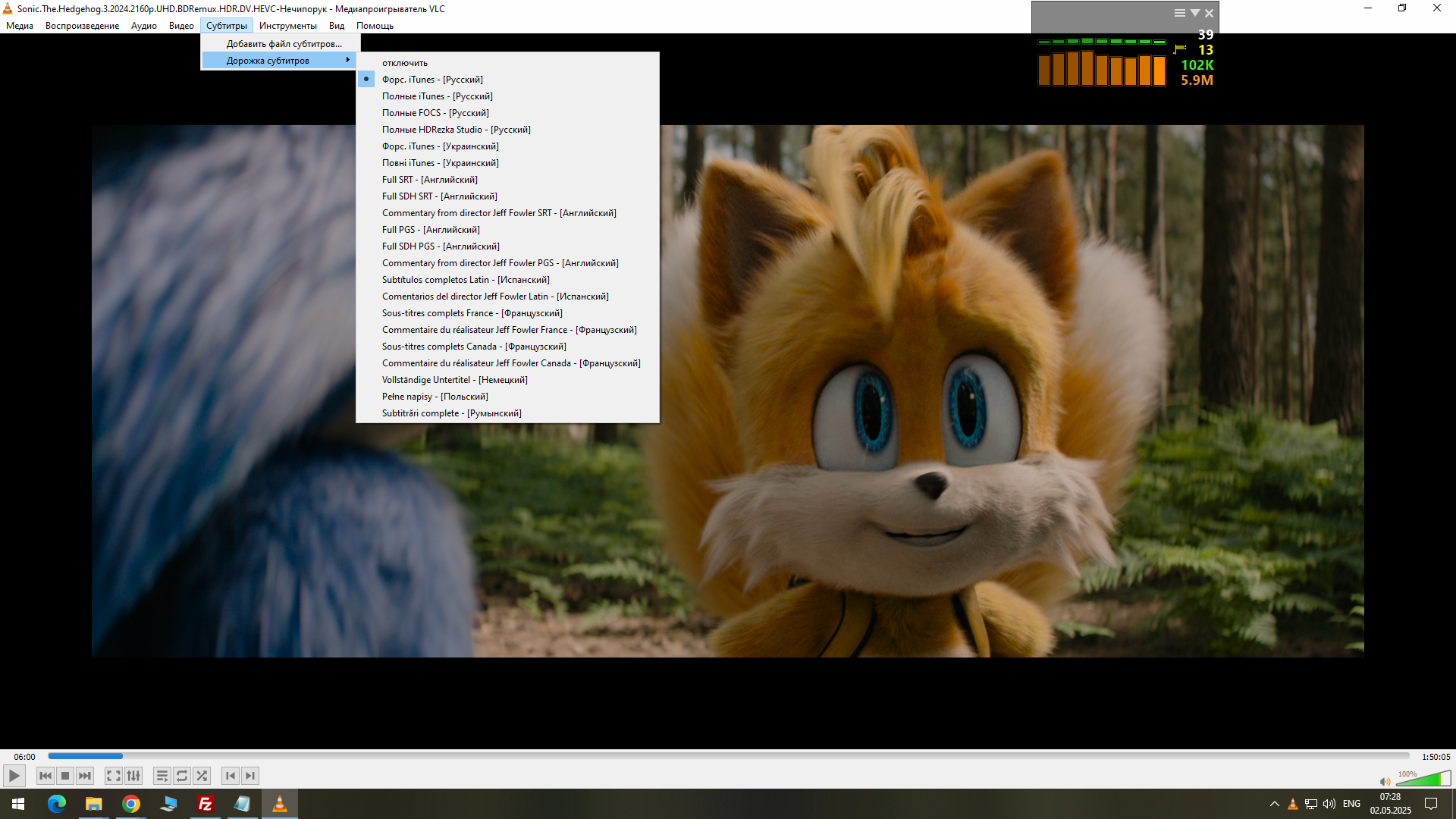Toggle random shuffle playback

pos(202,776)
